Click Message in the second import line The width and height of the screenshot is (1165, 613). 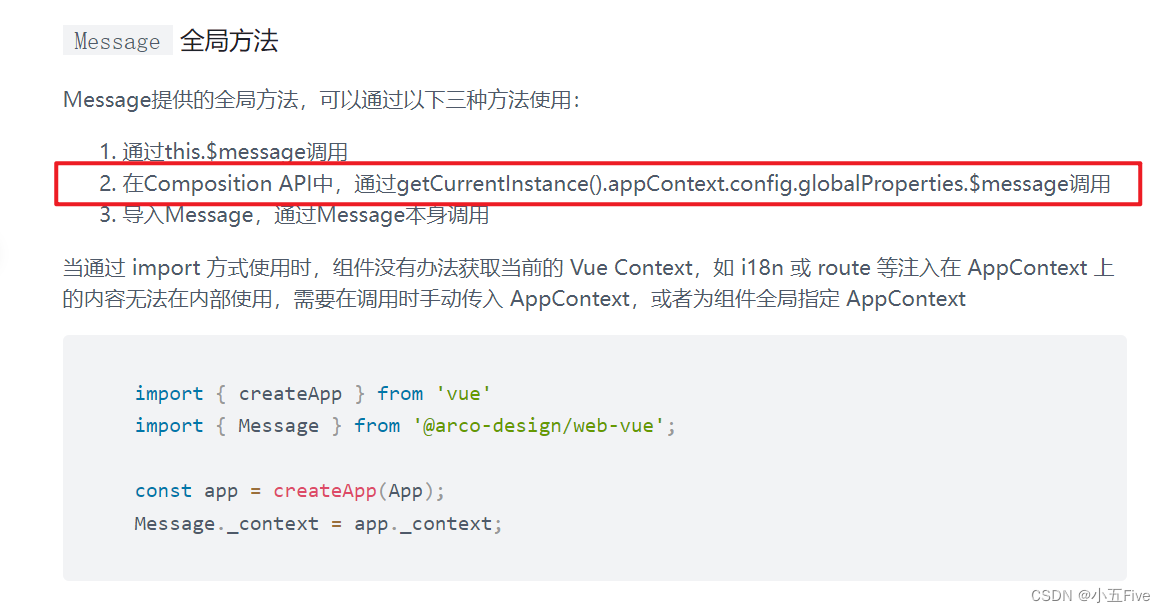[278, 426]
